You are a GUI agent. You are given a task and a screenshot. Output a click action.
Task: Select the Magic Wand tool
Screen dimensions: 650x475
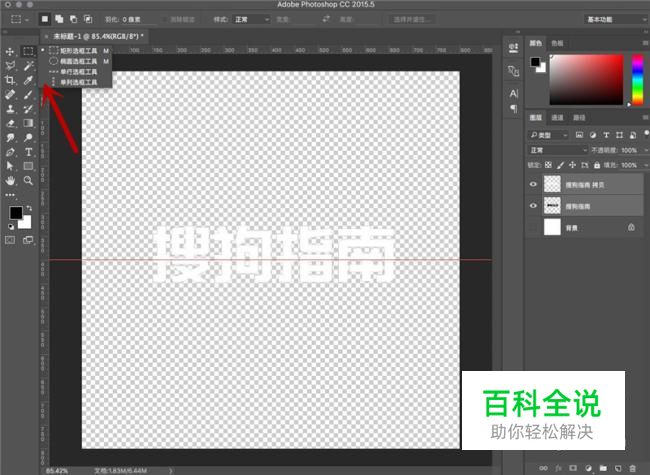28,65
